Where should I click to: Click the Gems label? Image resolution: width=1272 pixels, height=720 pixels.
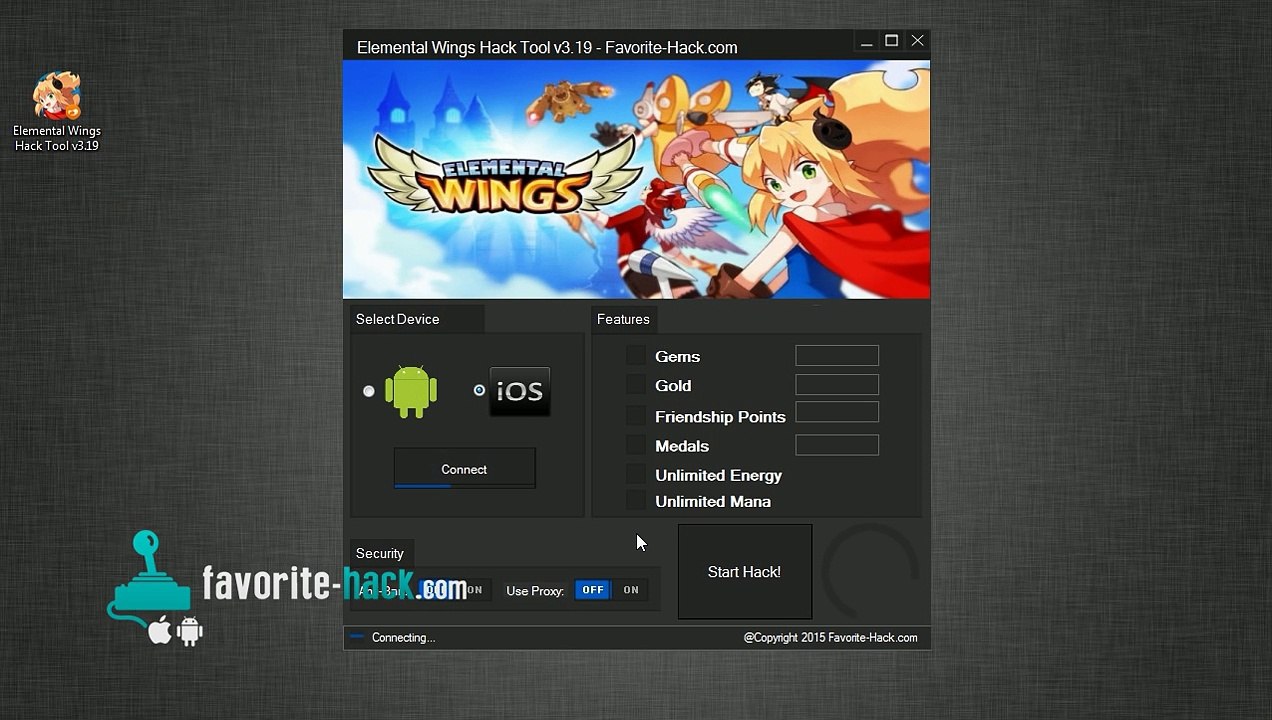pos(678,356)
